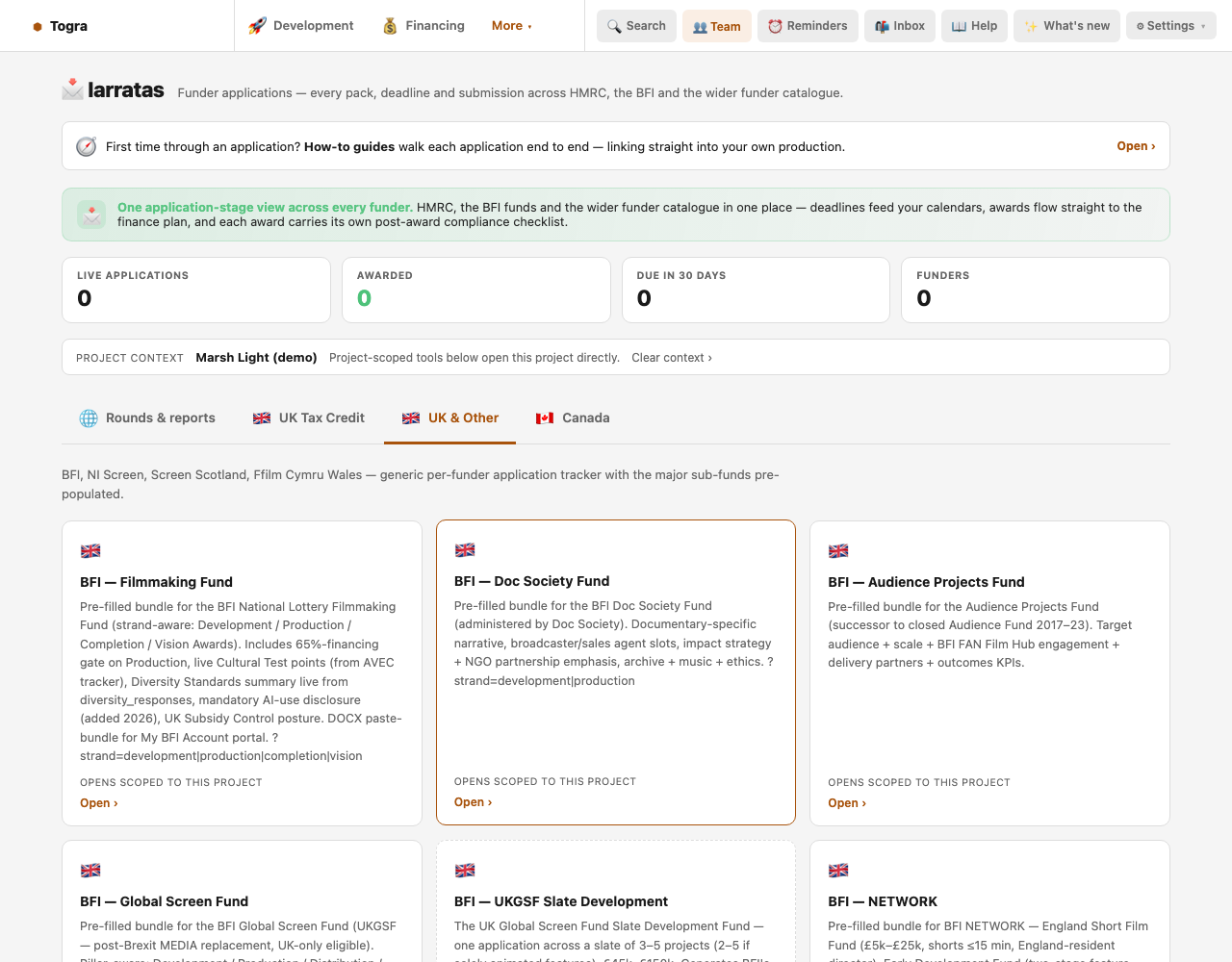Open the how-to guides banner link

1136,146
